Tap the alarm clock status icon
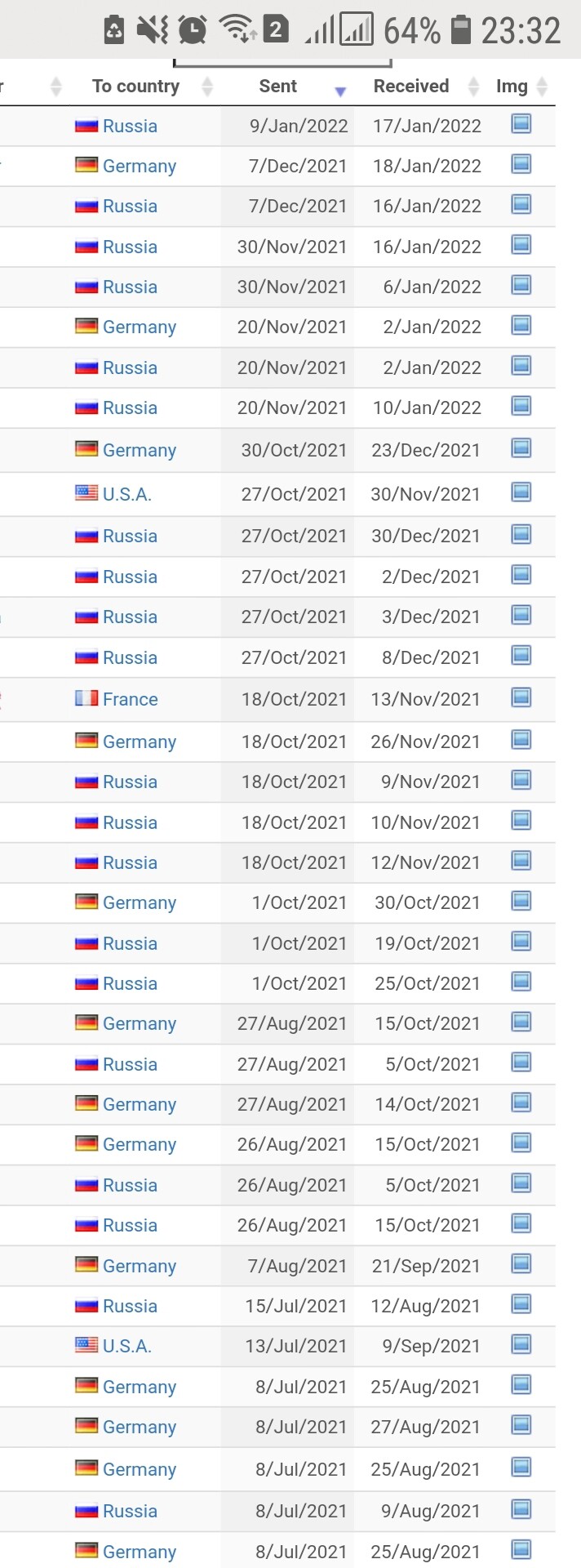Viewport: 581px width, 1568px height. [x=193, y=30]
